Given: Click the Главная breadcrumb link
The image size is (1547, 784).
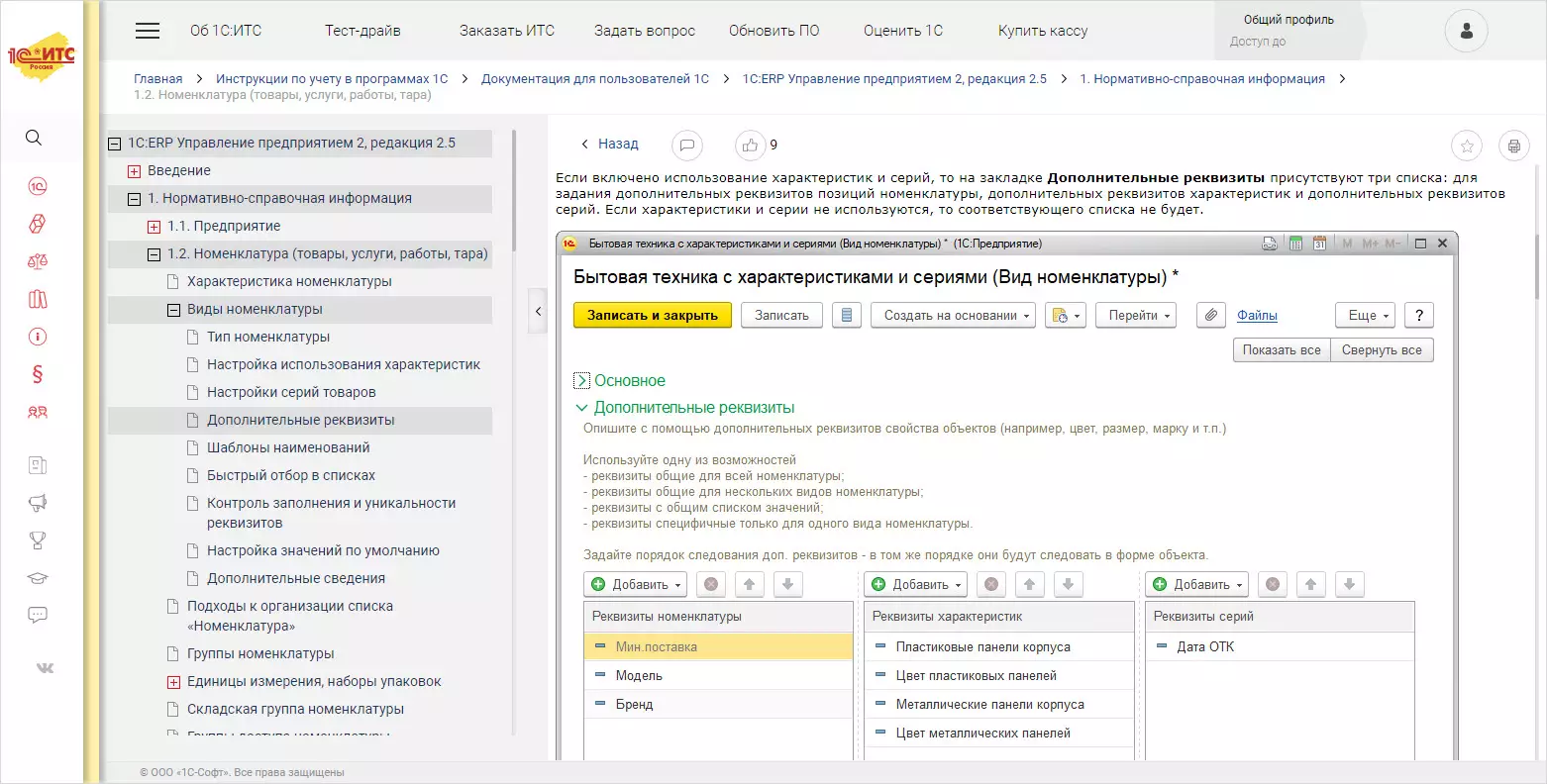Looking at the screenshot, I should tap(157, 79).
